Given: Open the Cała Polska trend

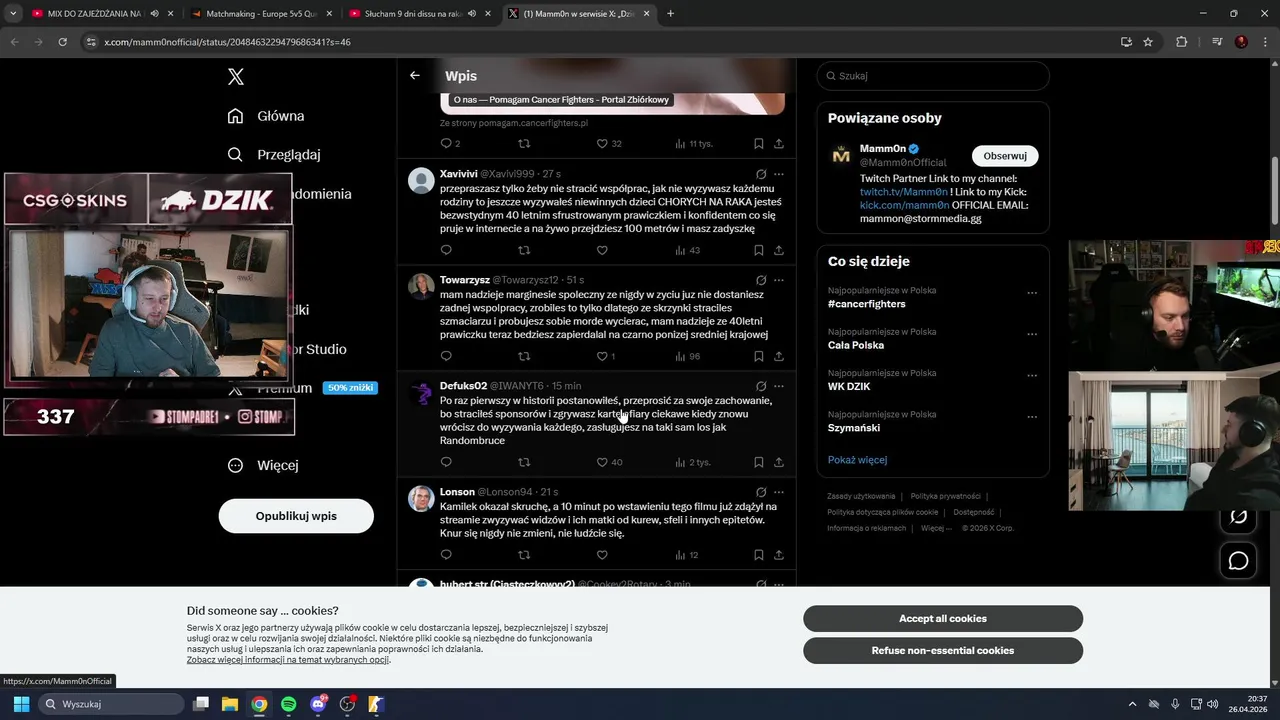Looking at the screenshot, I should pos(856,345).
